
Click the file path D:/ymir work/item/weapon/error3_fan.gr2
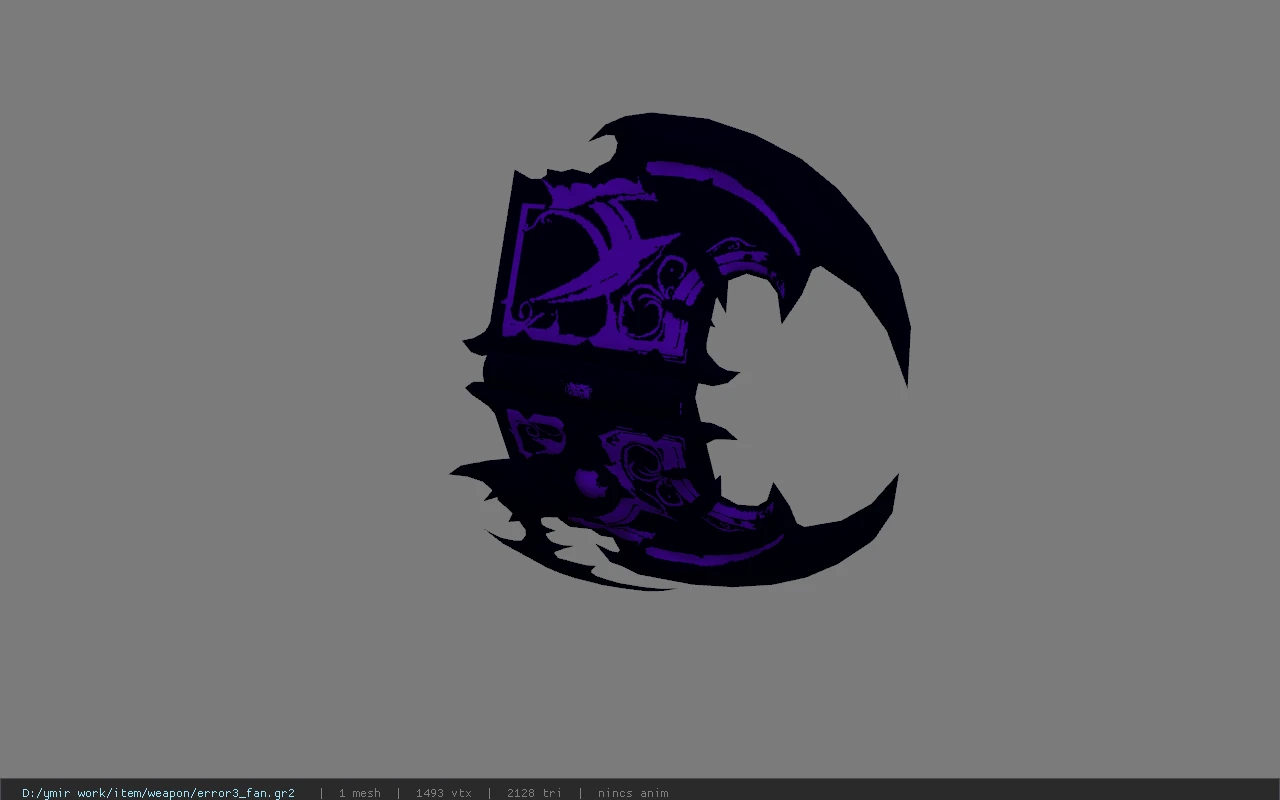coord(158,793)
